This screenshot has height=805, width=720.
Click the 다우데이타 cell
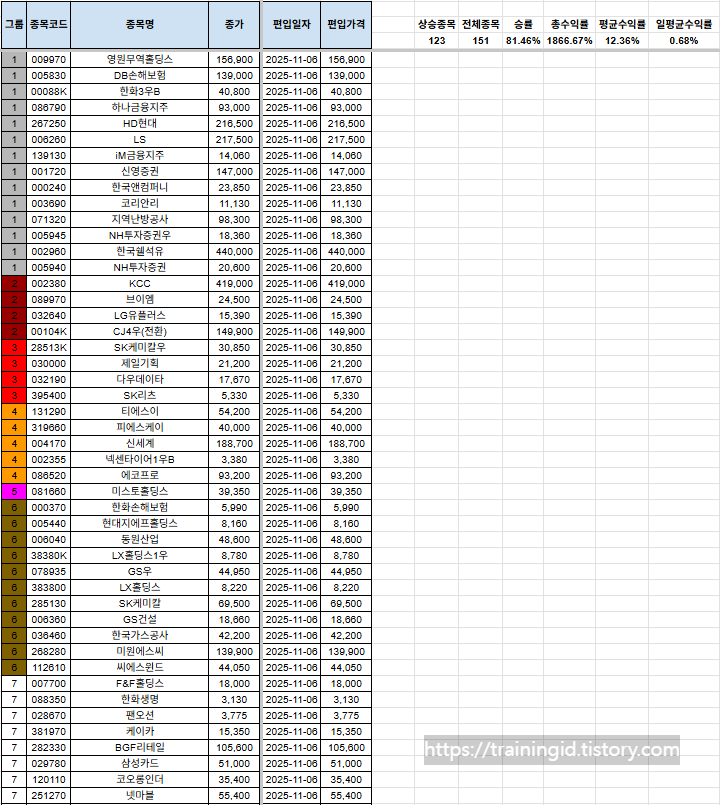[140, 379]
